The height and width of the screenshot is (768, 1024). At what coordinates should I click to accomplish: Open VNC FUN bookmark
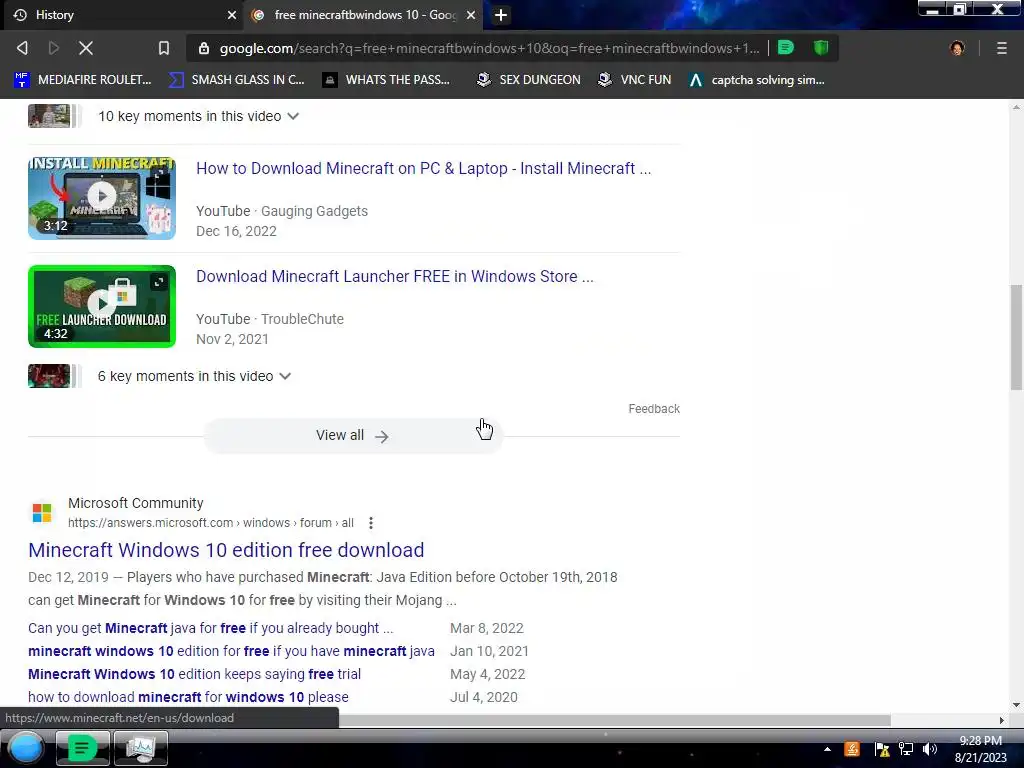(x=635, y=80)
